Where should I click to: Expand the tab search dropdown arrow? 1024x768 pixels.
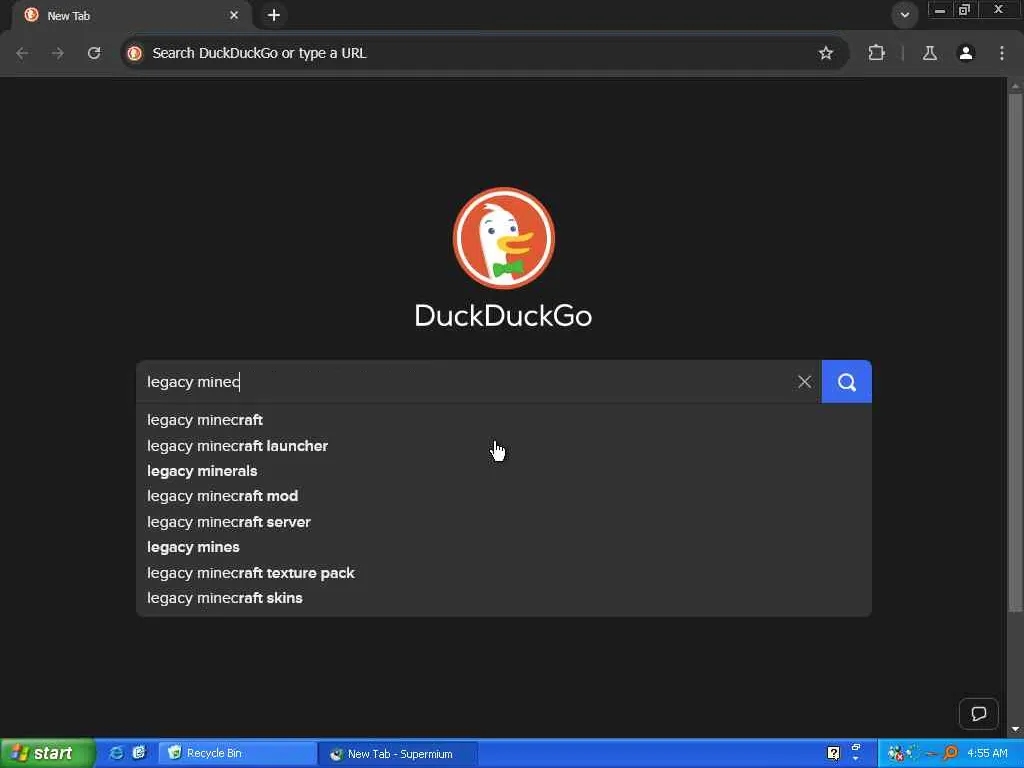click(904, 15)
